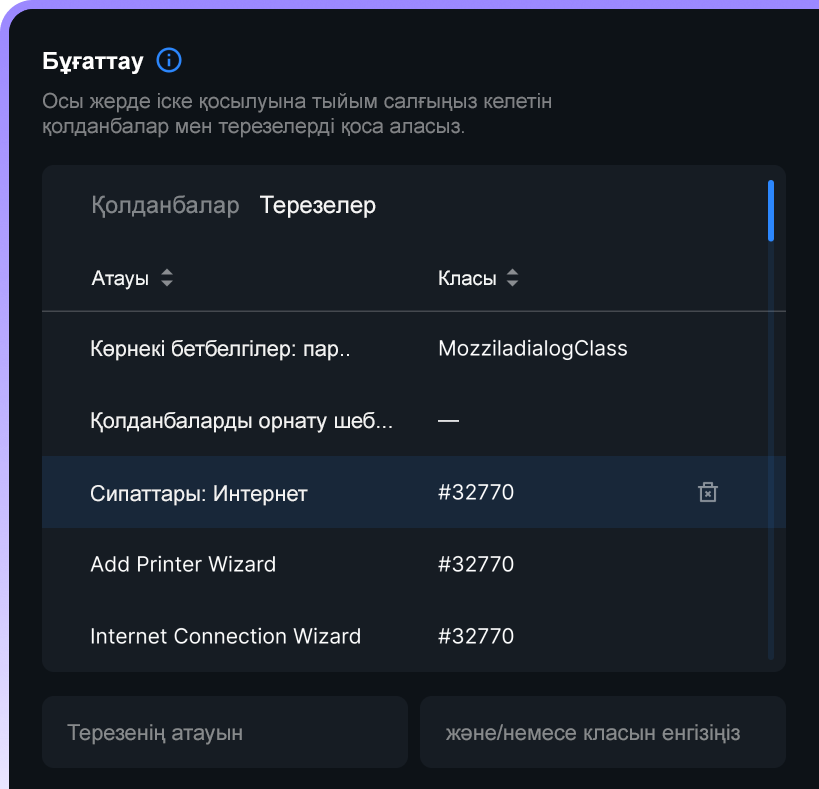Click the Атауы column header
Screen dimensions: 819x789
(120, 278)
